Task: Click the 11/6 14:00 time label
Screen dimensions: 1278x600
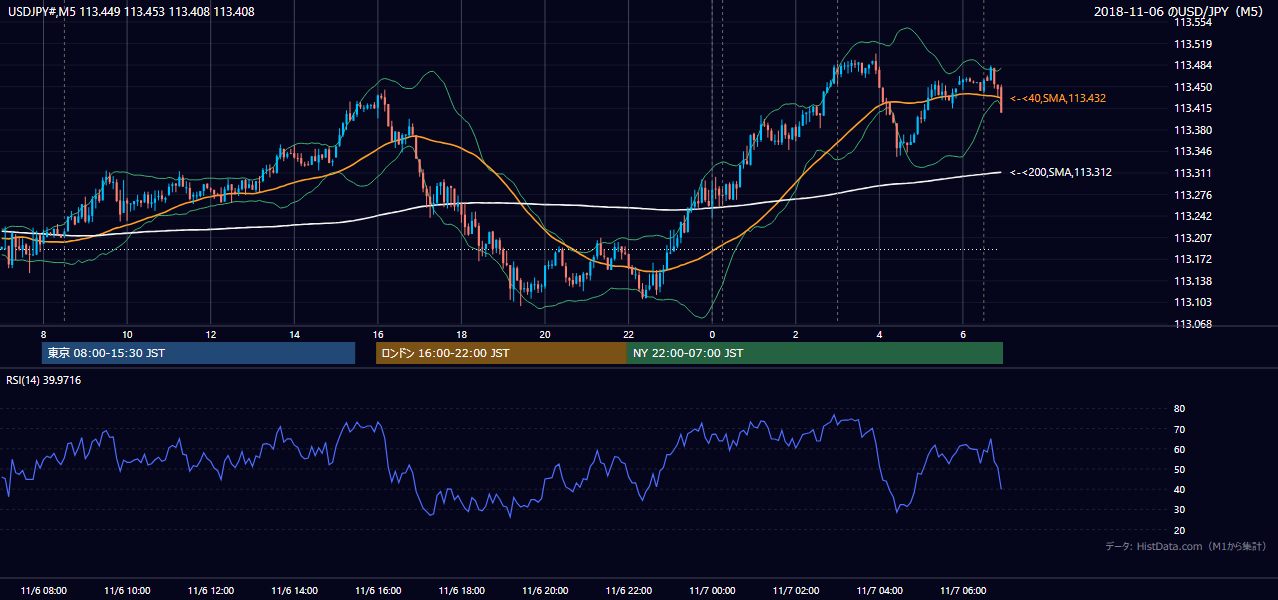Action: click(294, 591)
